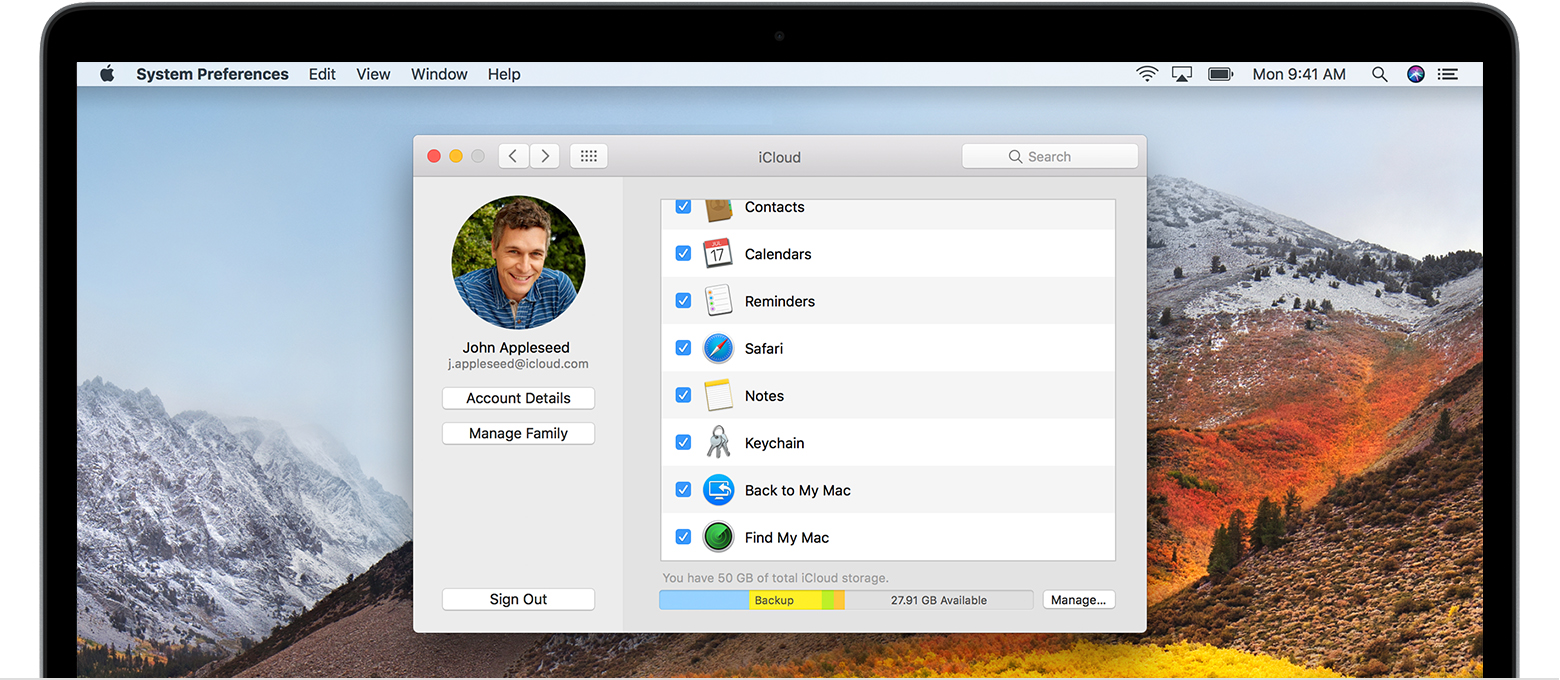Click the Search field
This screenshot has height=680, width=1560.
pos(1050,156)
